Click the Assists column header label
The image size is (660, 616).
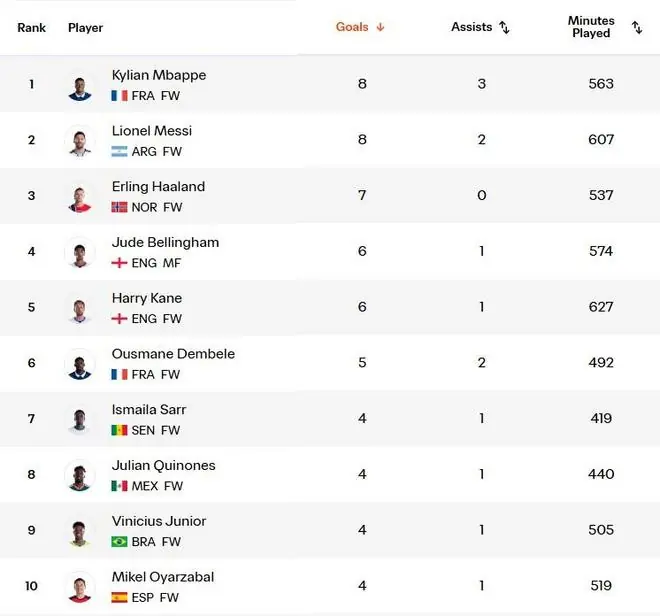click(471, 27)
